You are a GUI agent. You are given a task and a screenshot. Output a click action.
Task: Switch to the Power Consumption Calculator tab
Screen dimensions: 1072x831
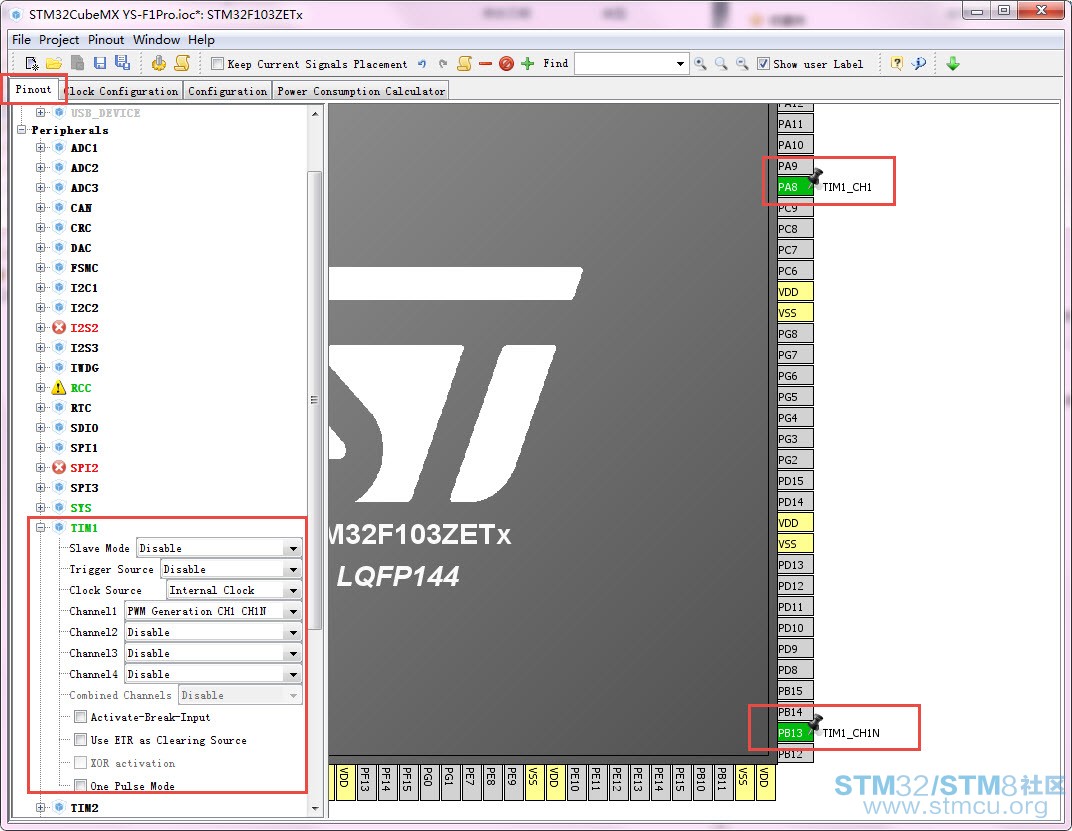coord(361,91)
